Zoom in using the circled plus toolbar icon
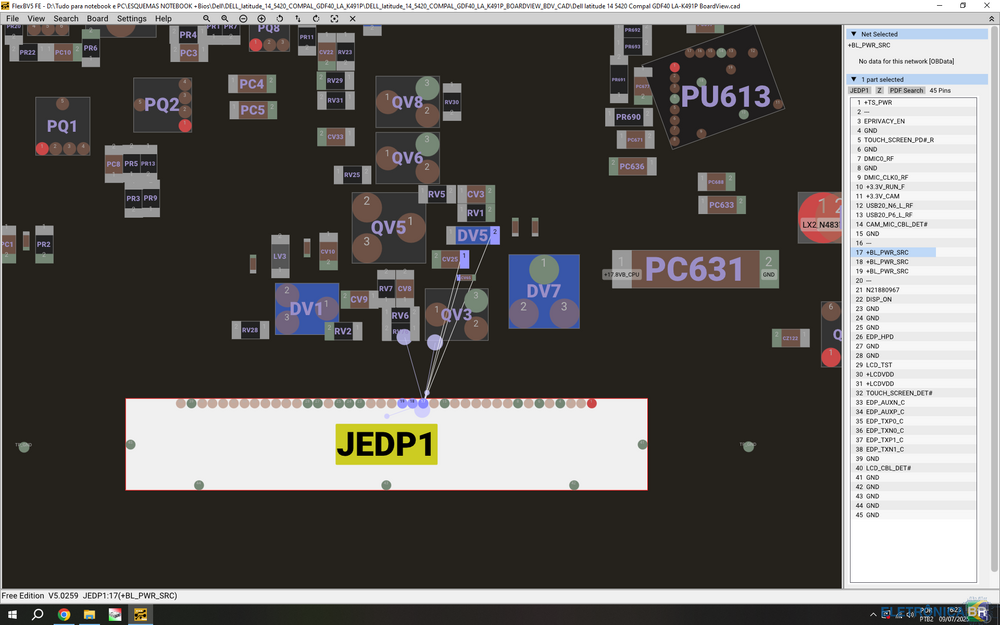The height and width of the screenshot is (625, 1000). [x=261, y=18]
